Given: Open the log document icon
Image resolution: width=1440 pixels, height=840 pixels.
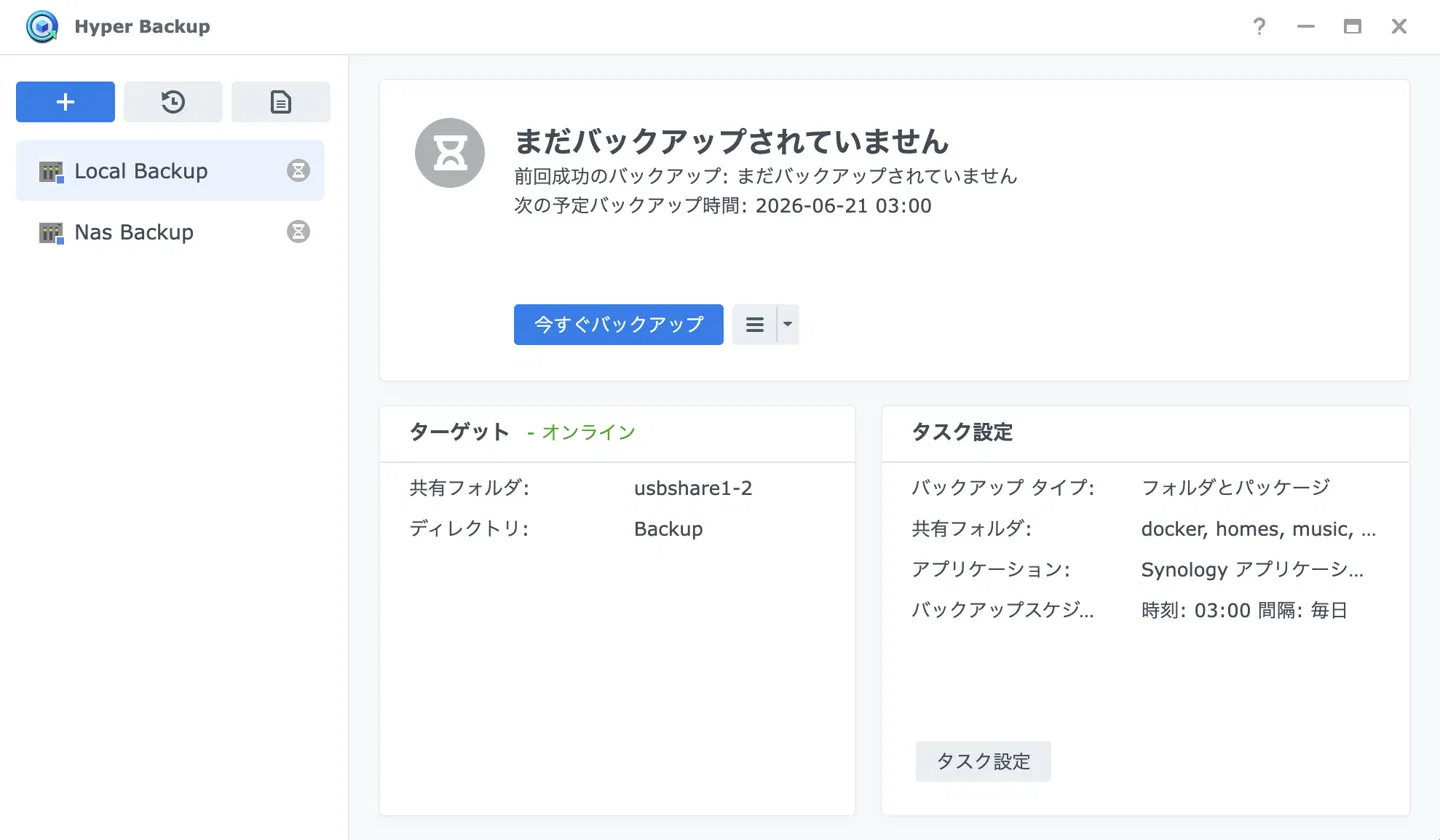Looking at the screenshot, I should point(281,102).
